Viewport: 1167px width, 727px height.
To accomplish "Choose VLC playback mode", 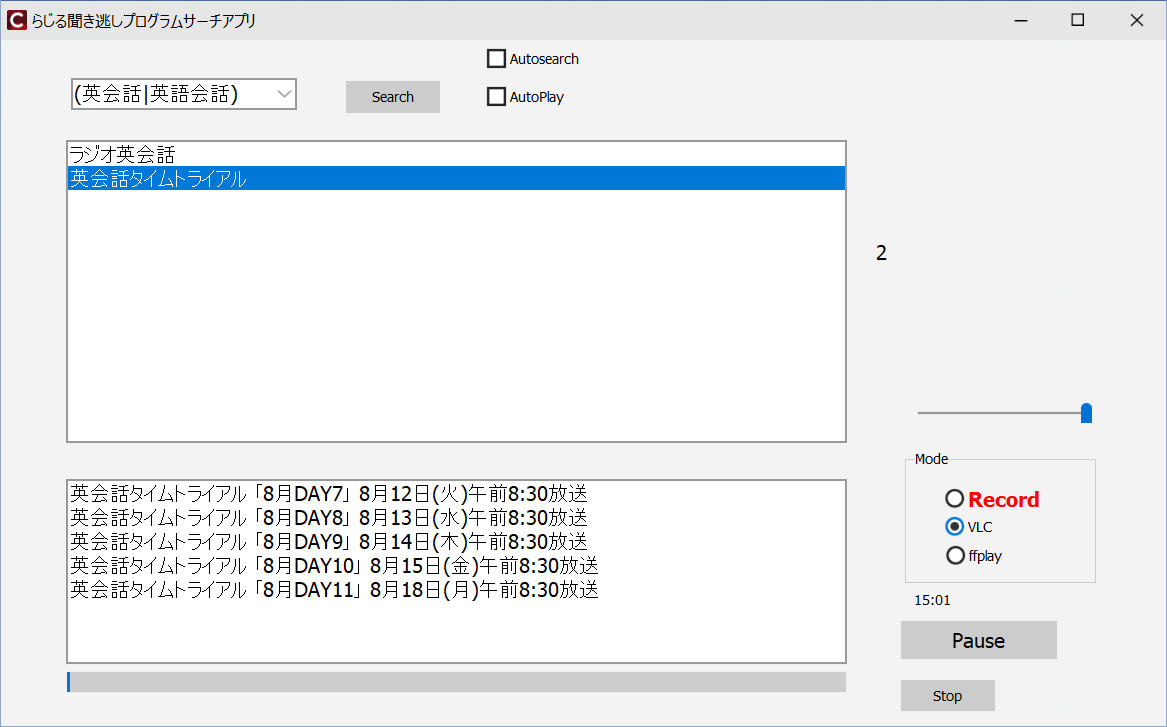I will [x=955, y=527].
